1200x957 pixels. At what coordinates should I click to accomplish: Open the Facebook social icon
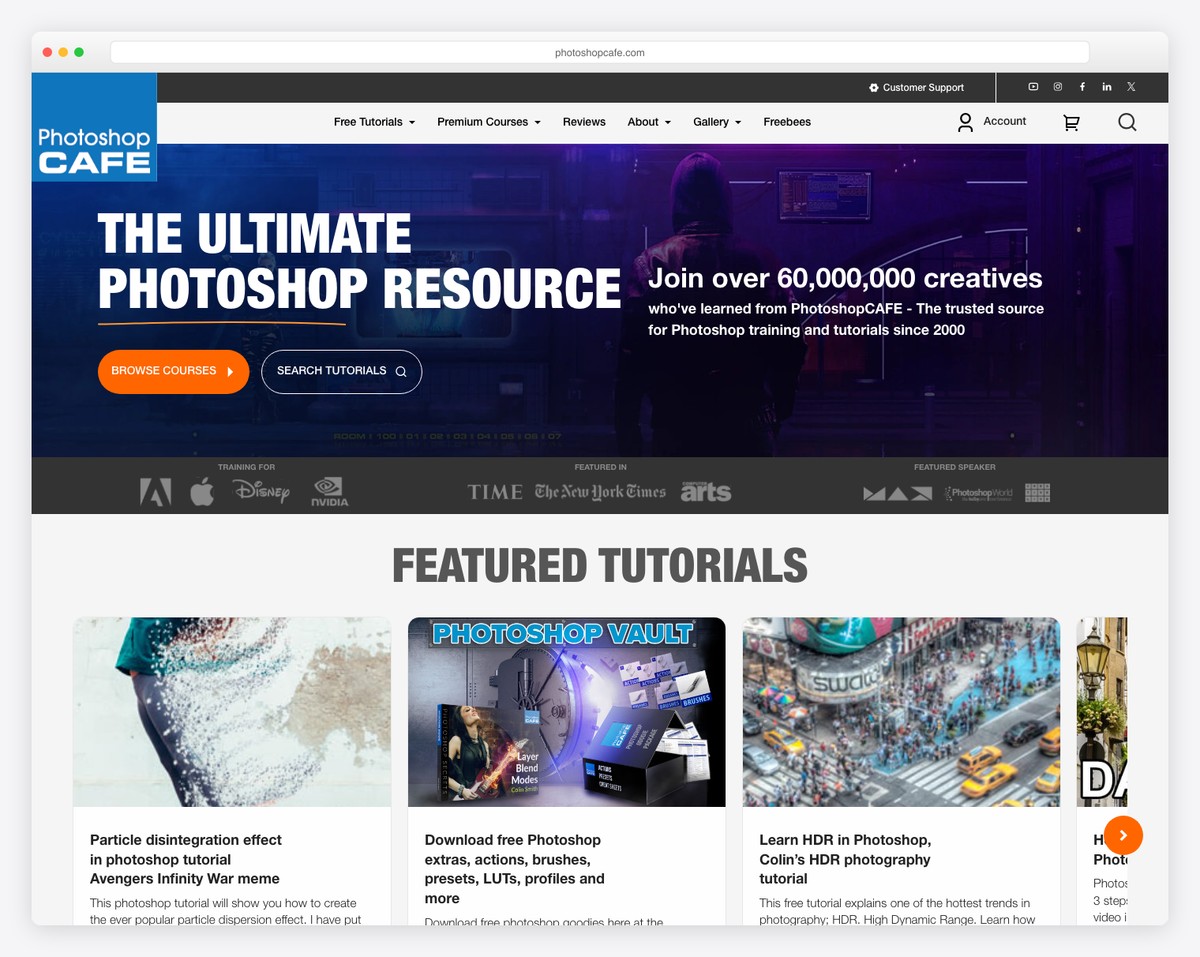1082,87
